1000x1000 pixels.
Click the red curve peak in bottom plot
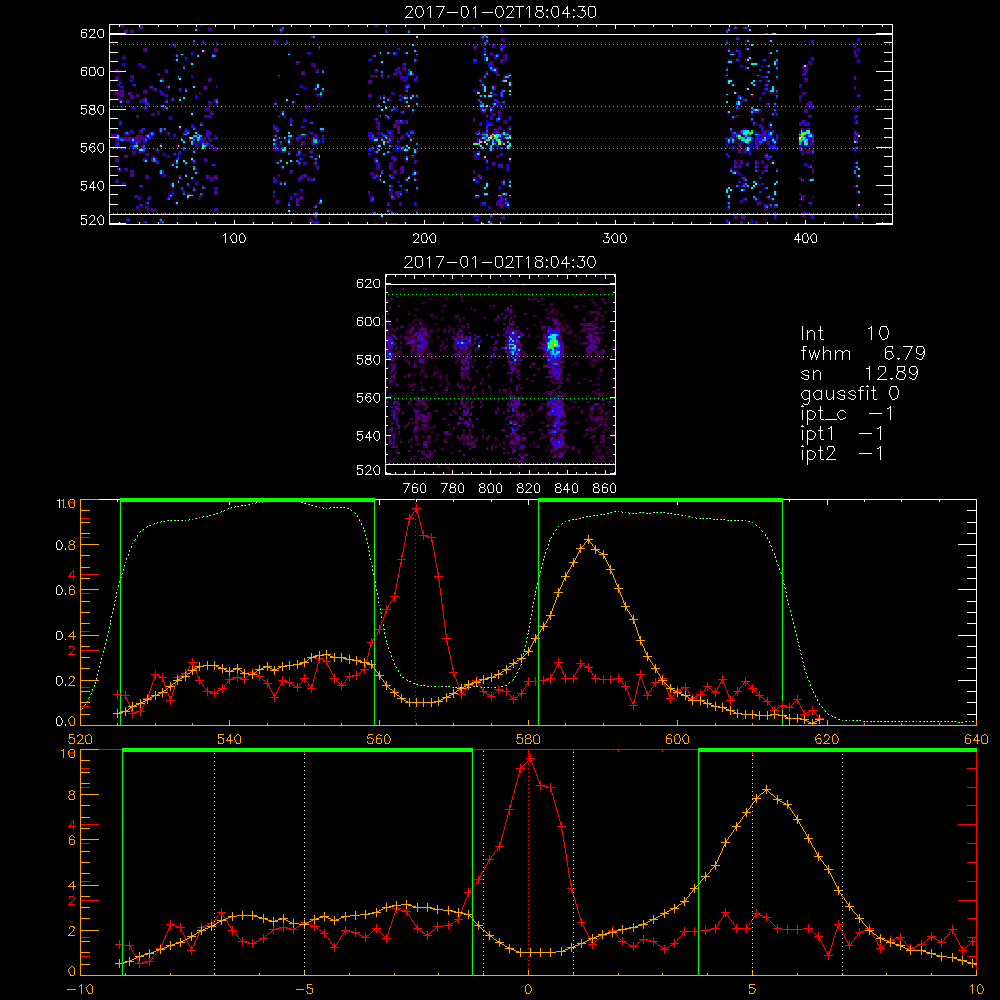(x=529, y=758)
